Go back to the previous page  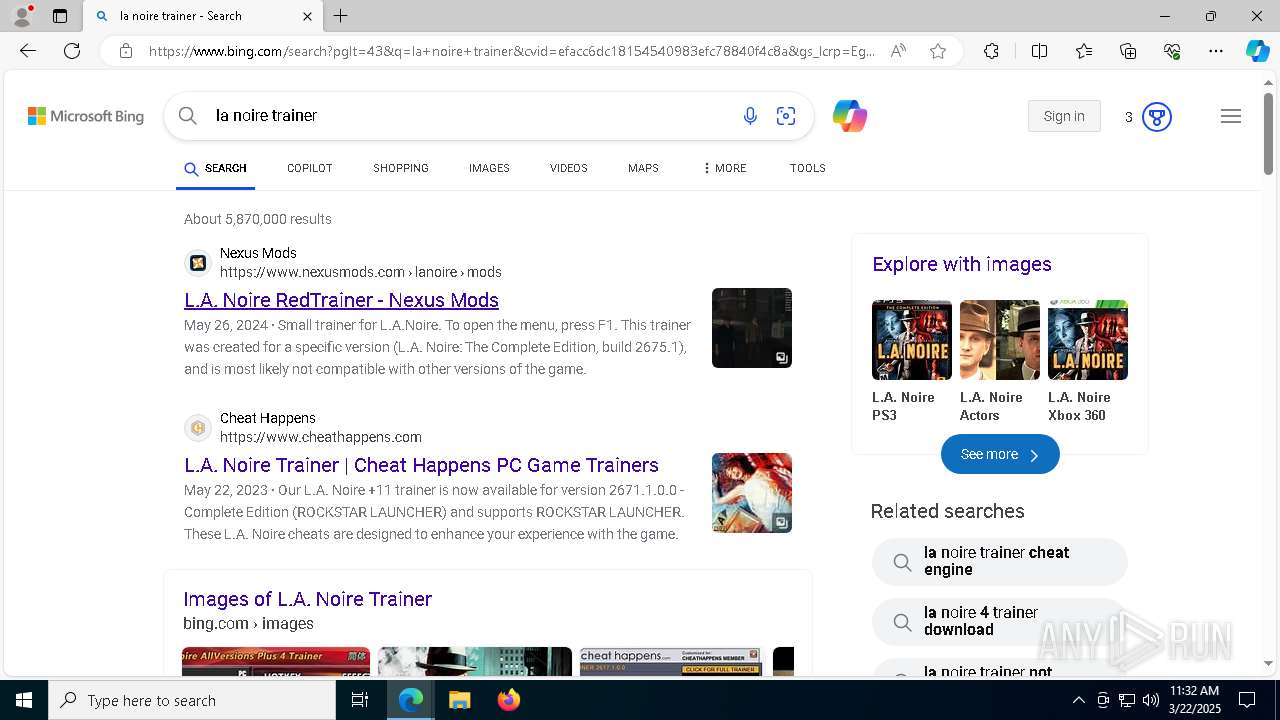click(x=28, y=51)
